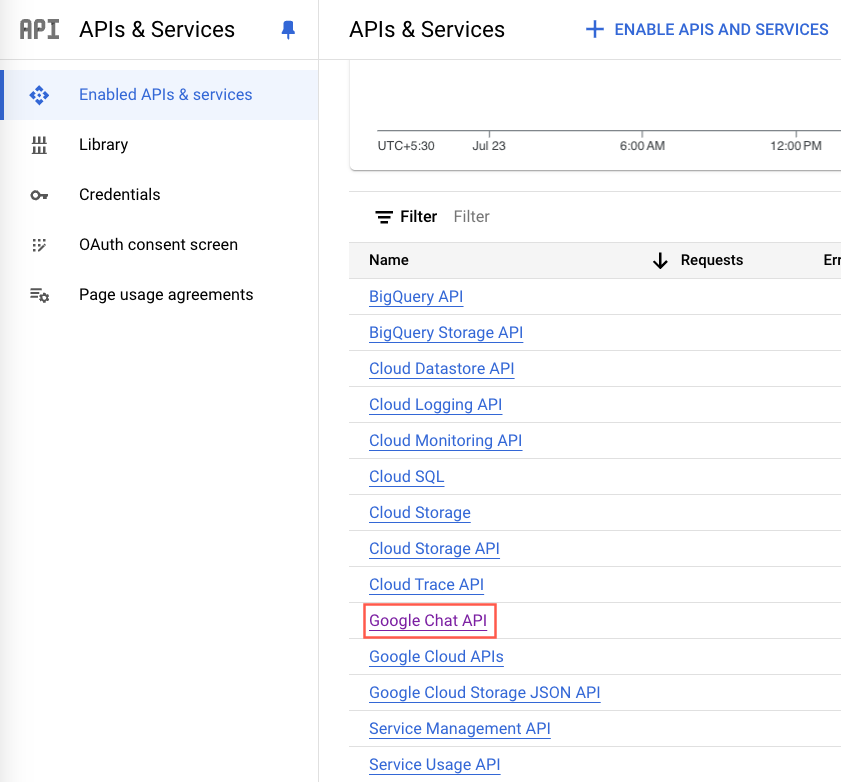This screenshot has height=782, width=841.
Task: Click the Filter label text
Action: 418,217
